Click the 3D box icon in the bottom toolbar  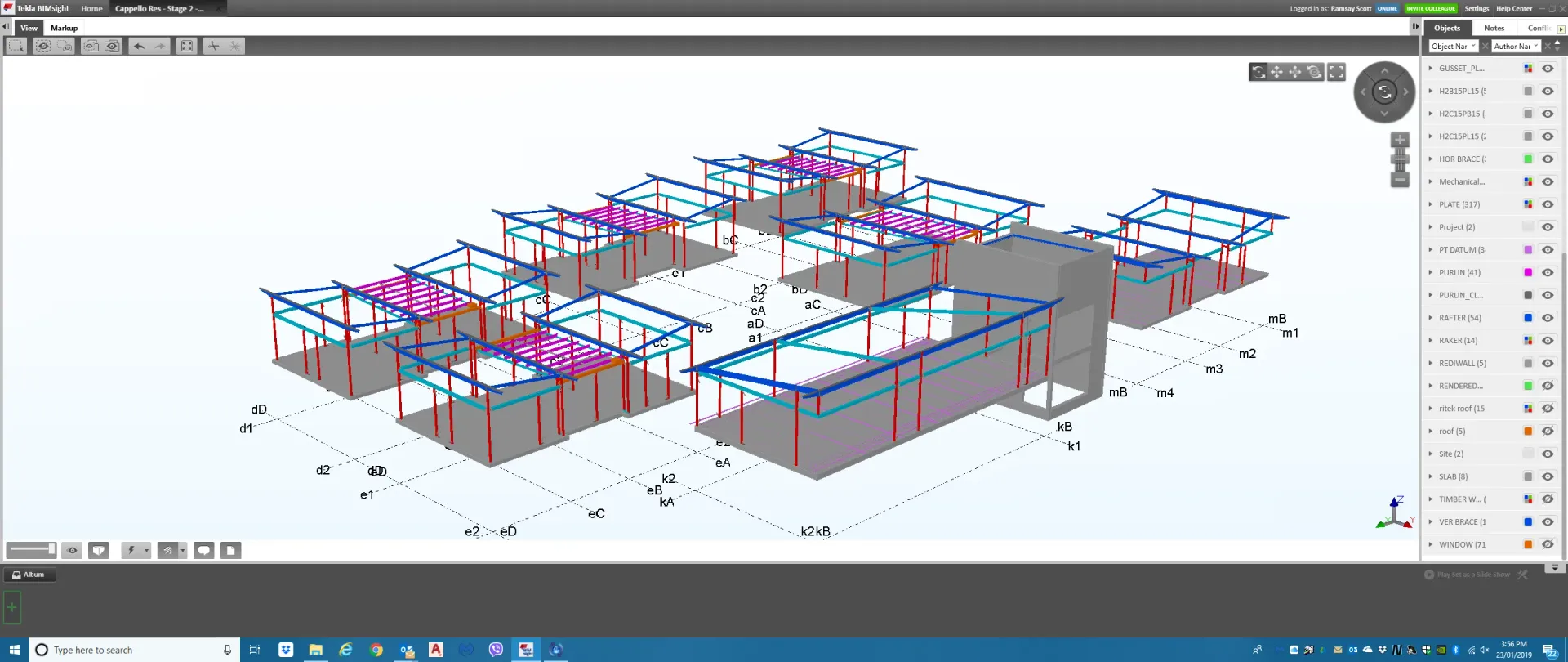point(99,551)
